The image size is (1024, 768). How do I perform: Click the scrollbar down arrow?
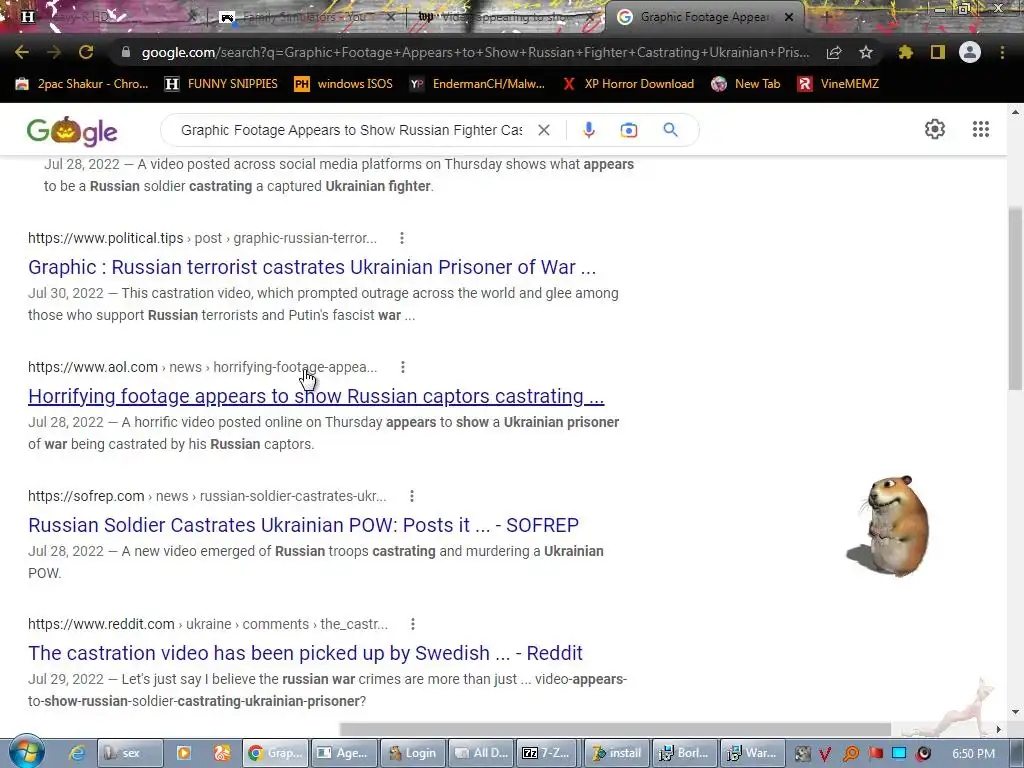coord(1015,712)
